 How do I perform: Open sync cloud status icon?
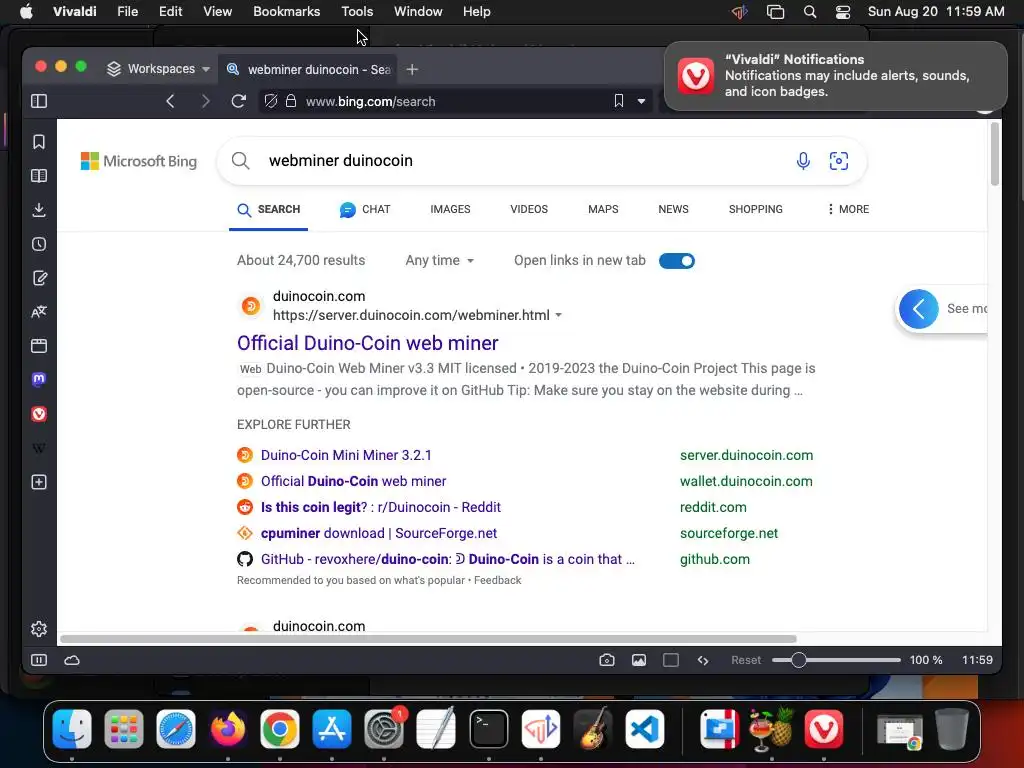[x=72, y=660]
